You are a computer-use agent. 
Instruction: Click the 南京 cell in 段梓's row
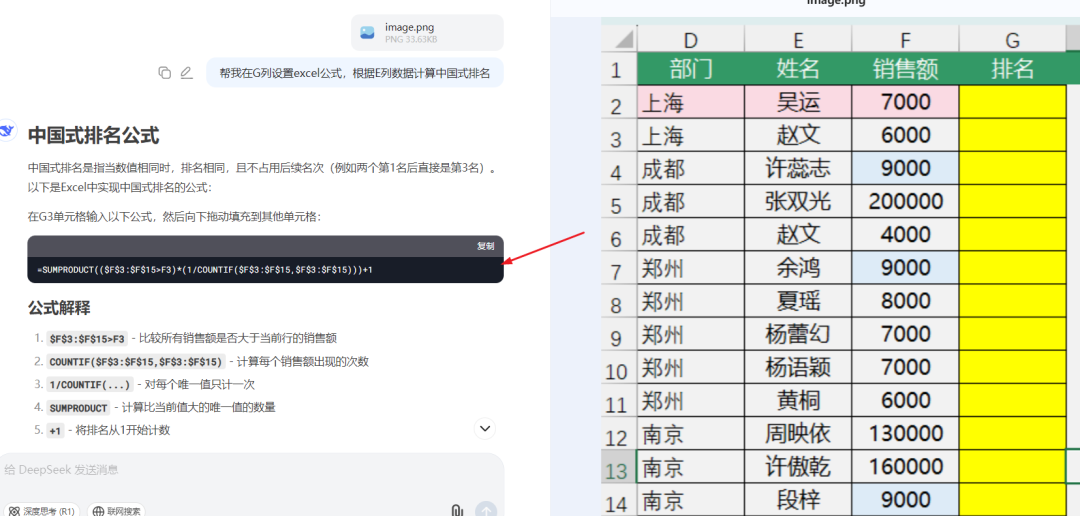point(691,499)
